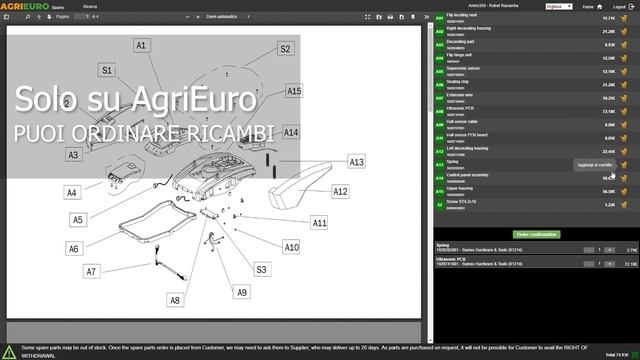Go to Home link
640x360 pixels.
click(x=588, y=7)
